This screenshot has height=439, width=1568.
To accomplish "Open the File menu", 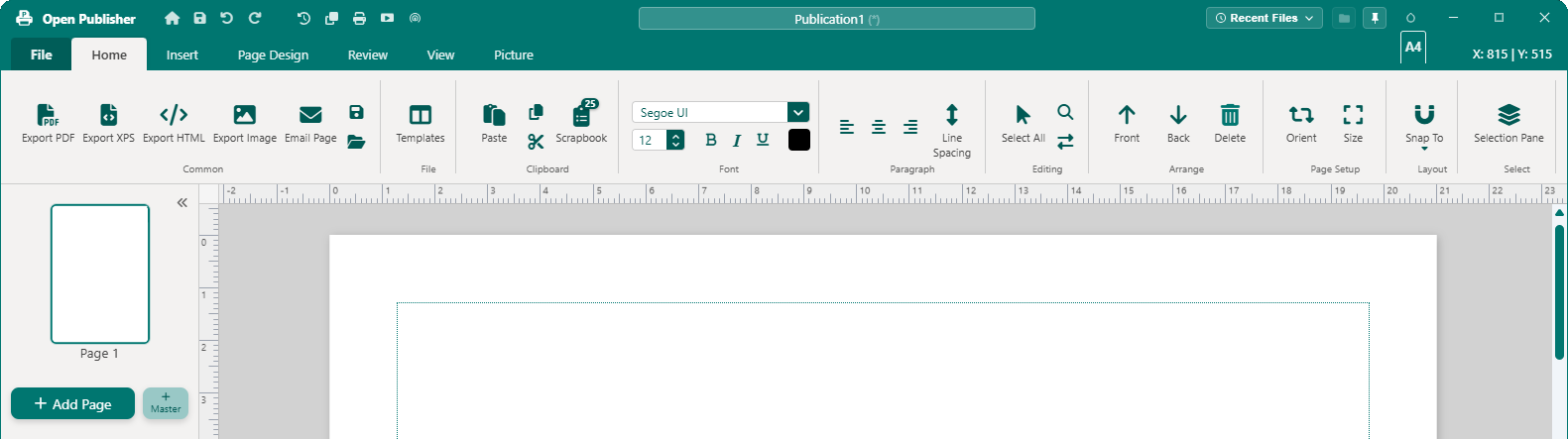I will coord(42,55).
